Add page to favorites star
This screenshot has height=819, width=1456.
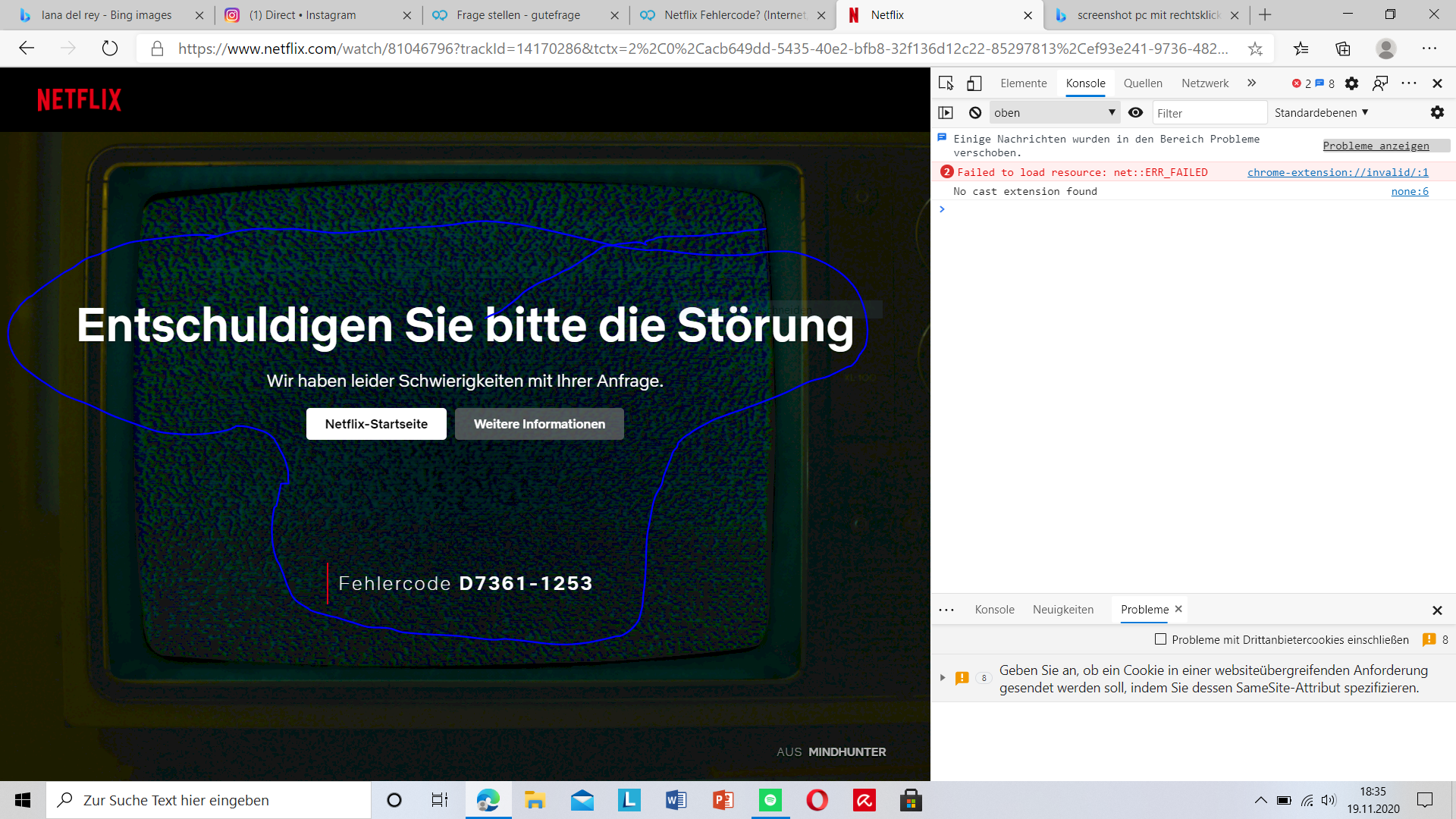[1255, 49]
